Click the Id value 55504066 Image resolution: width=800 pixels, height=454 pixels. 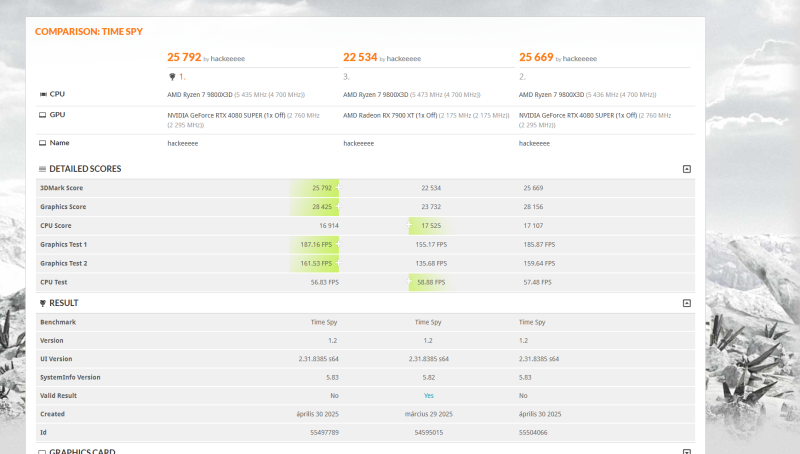tap(533, 432)
